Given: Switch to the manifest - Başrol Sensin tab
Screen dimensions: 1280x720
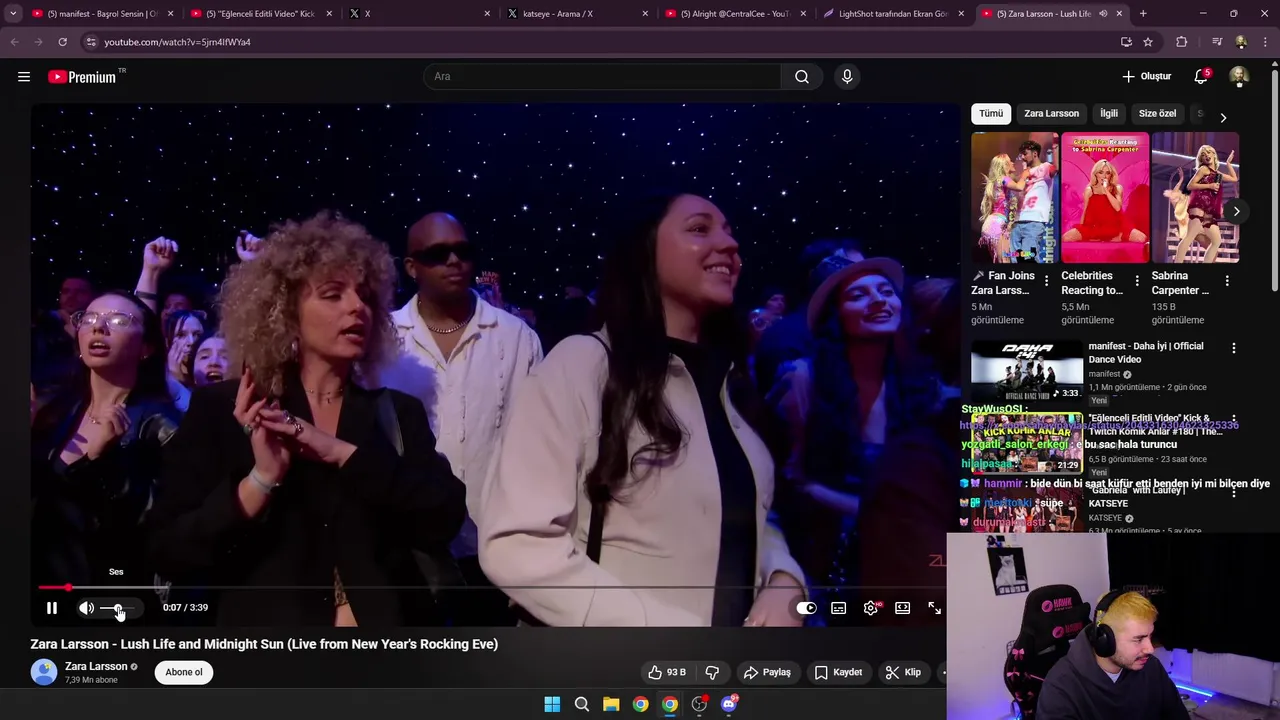Looking at the screenshot, I should coord(100,14).
